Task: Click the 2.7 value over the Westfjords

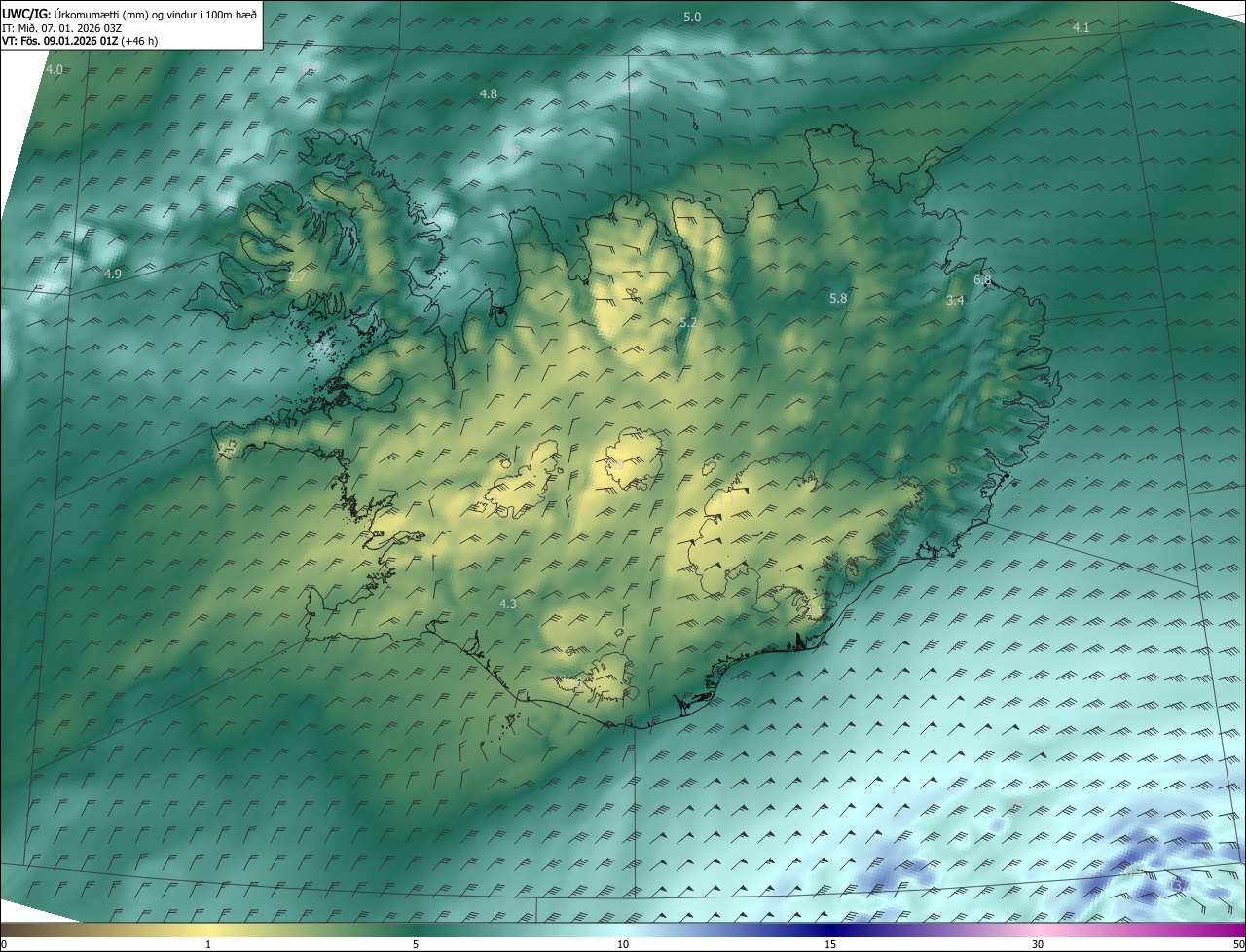Action: pyautogui.click(x=297, y=277)
